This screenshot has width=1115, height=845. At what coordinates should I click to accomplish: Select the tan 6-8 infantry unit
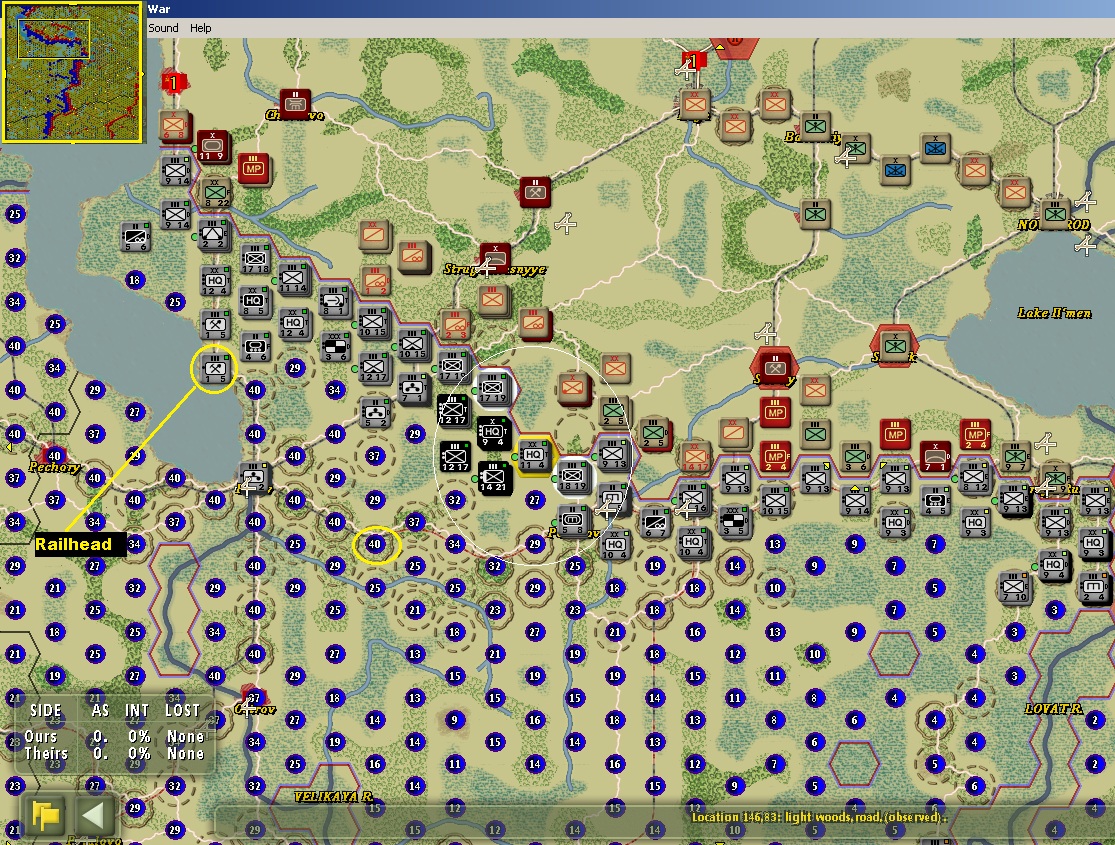pyautogui.click(x=174, y=125)
